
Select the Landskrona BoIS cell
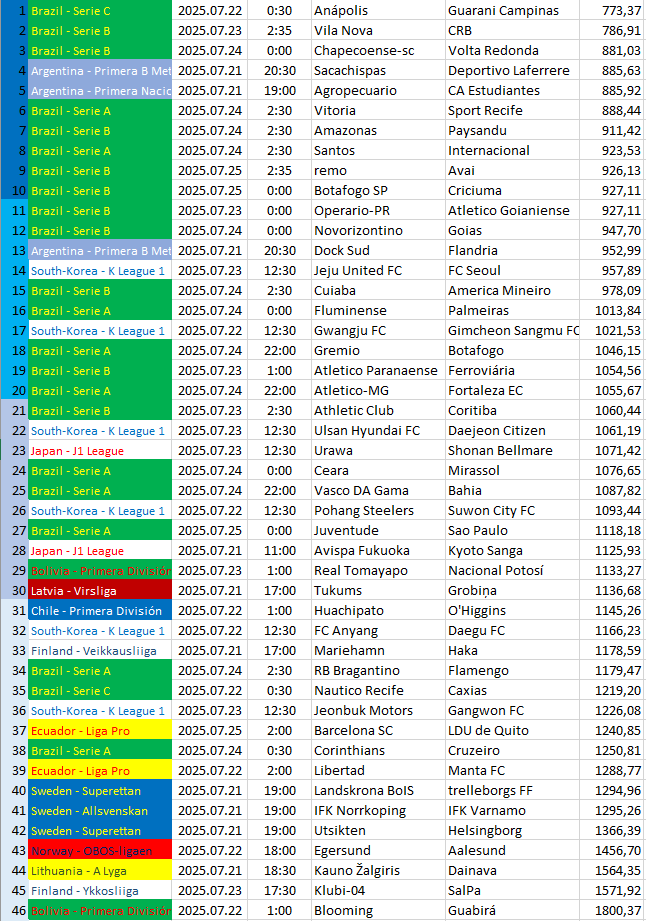pos(378,790)
